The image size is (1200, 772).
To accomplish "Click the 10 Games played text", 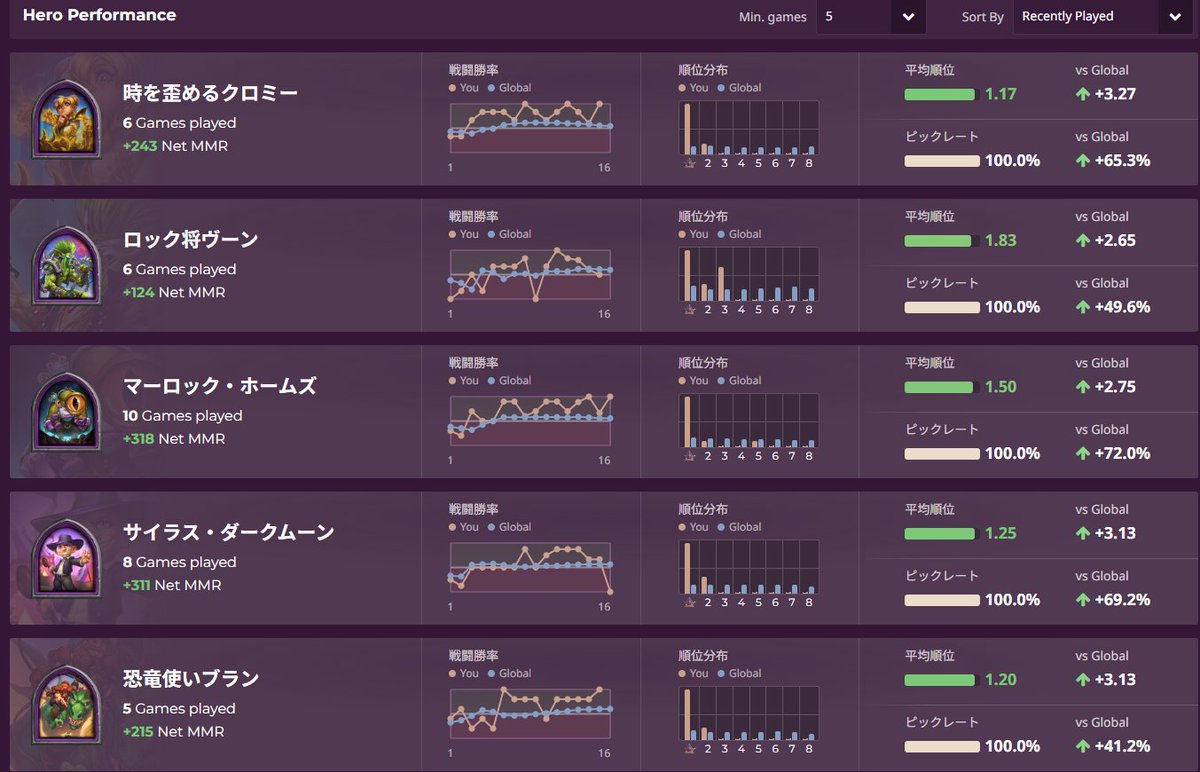I will point(183,416).
